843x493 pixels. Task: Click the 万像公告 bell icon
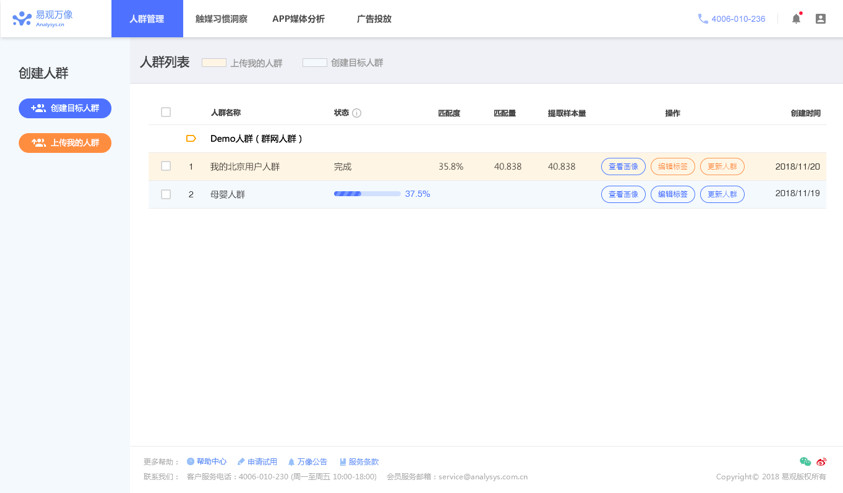coord(291,461)
